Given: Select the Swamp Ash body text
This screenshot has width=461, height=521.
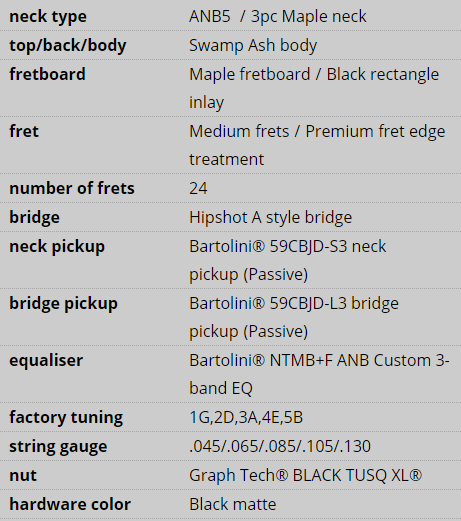Looking at the screenshot, I should (x=253, y=46).
